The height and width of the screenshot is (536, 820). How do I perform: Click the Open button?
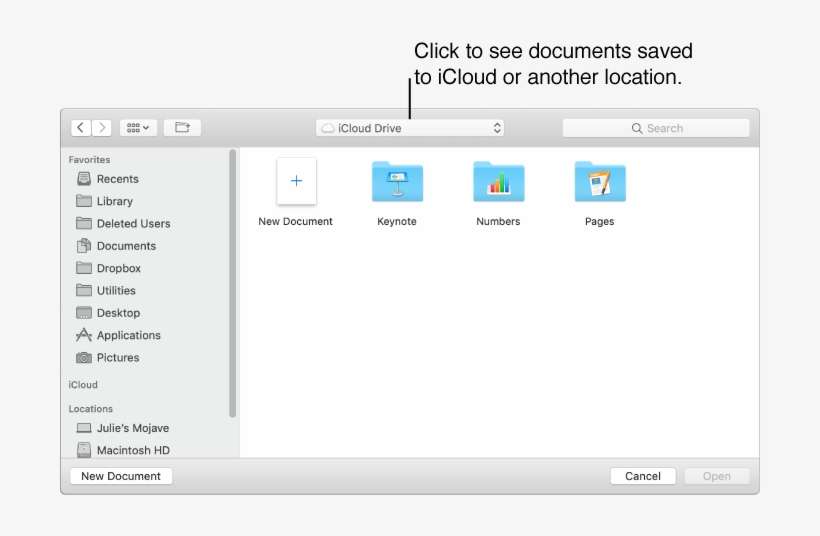[716, 476]
